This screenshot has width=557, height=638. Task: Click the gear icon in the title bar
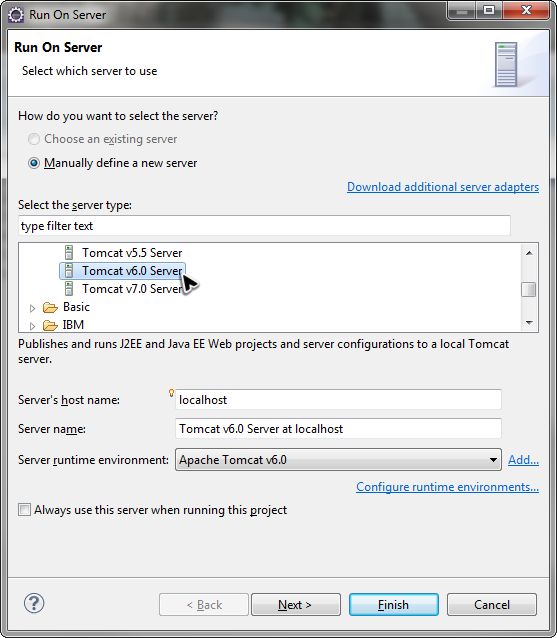(16, 15)
